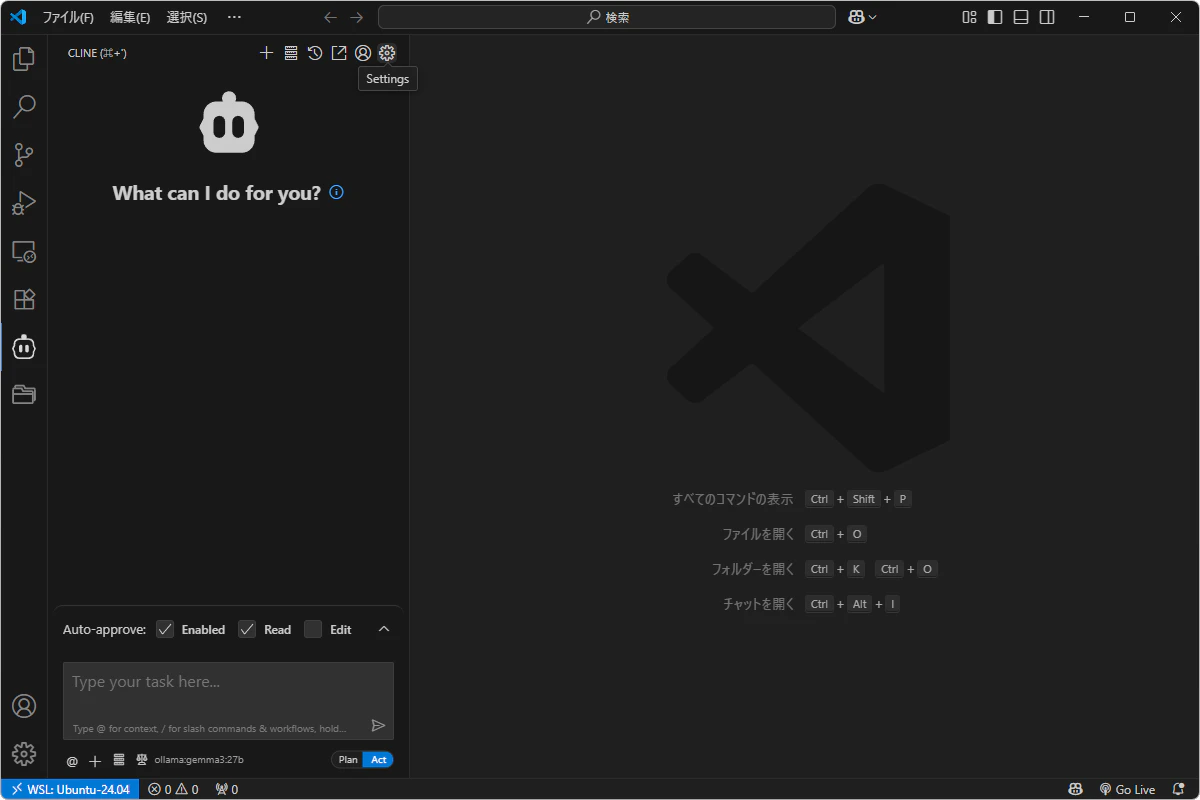Screen dimensions: 1200x800
Task: Toggle Auto-approve Enabled checkbox
Action: pos(165,629)
